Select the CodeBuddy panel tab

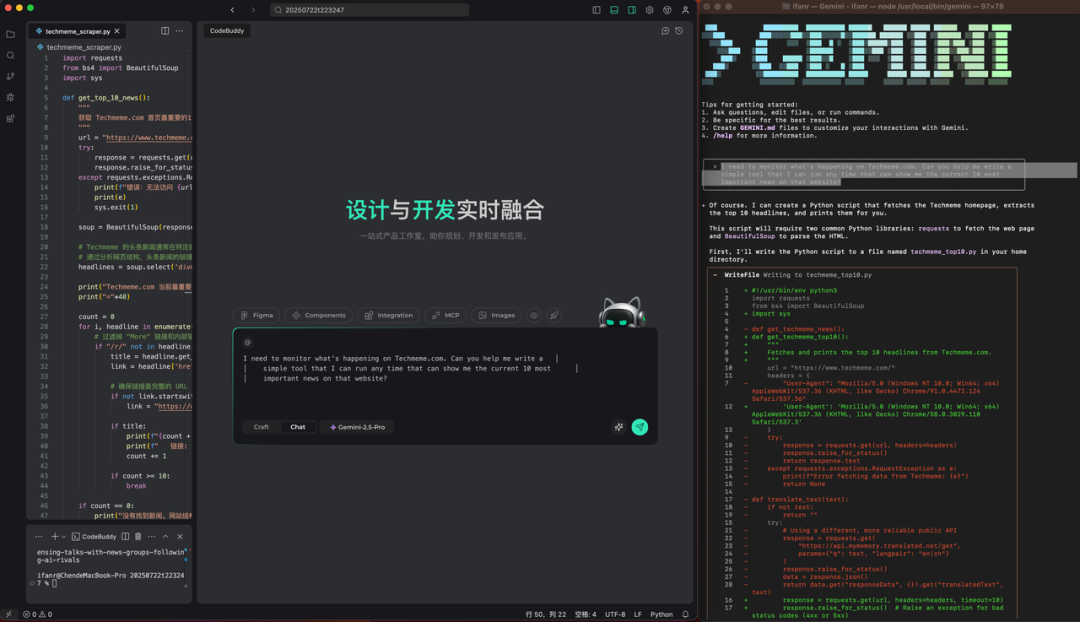[x=227, y=30]
